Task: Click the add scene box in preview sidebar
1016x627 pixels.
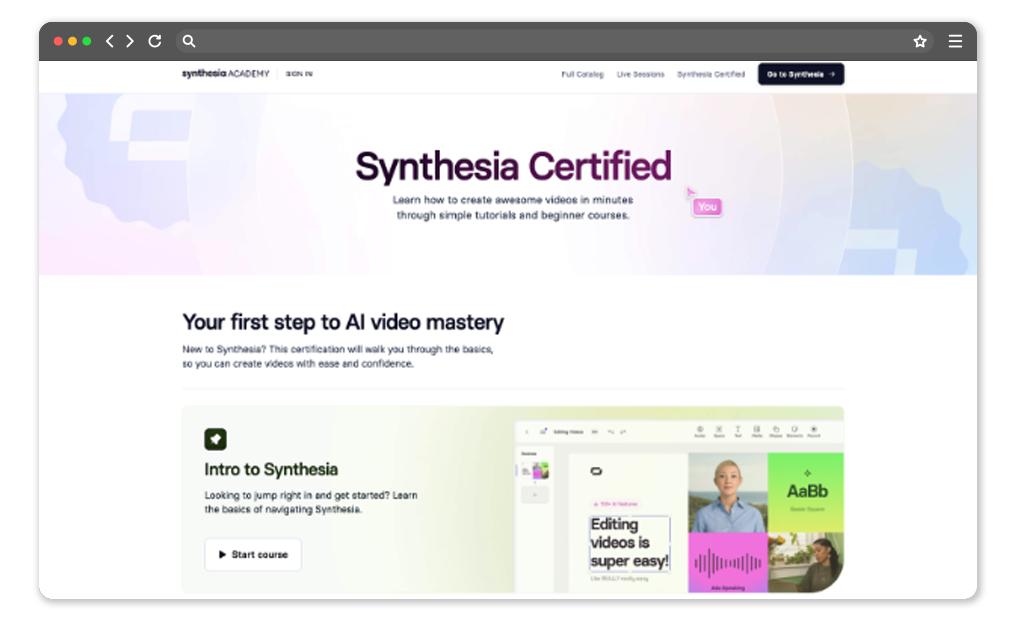Action: 535,495
